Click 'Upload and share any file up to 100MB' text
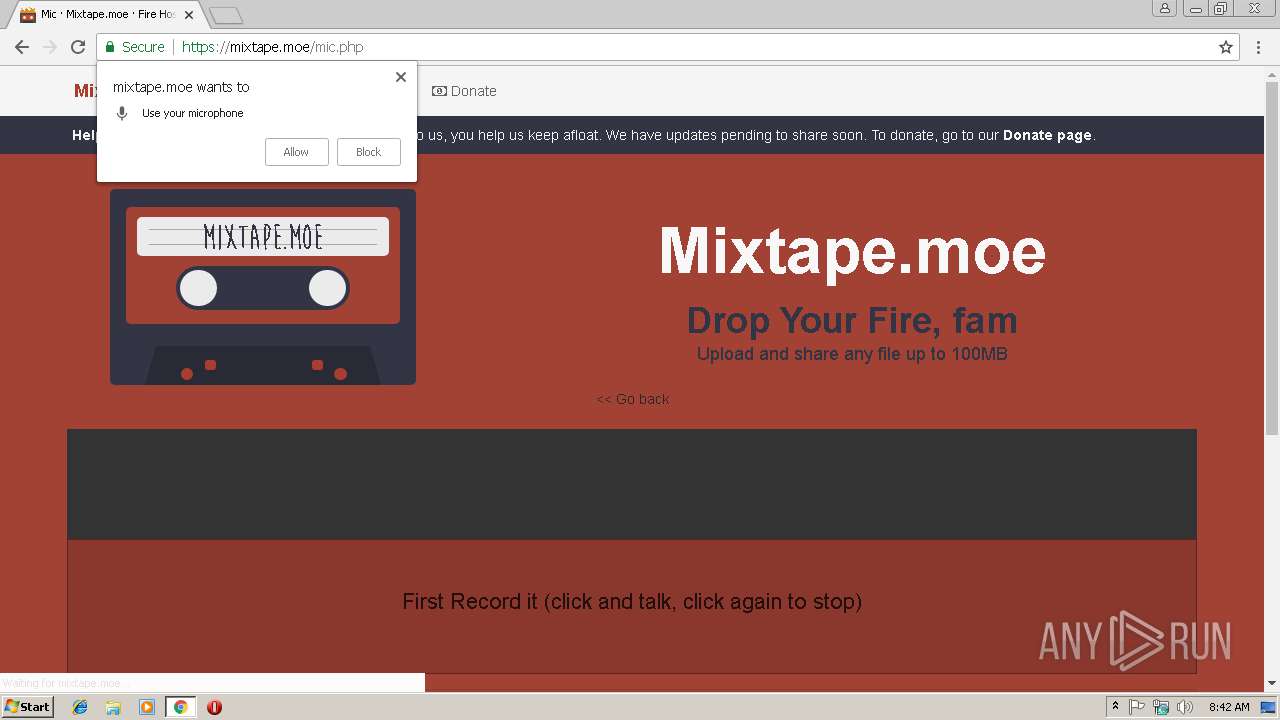Viewport: 1280px width, 720px height. pyautogui.click(x=852, y=354)
